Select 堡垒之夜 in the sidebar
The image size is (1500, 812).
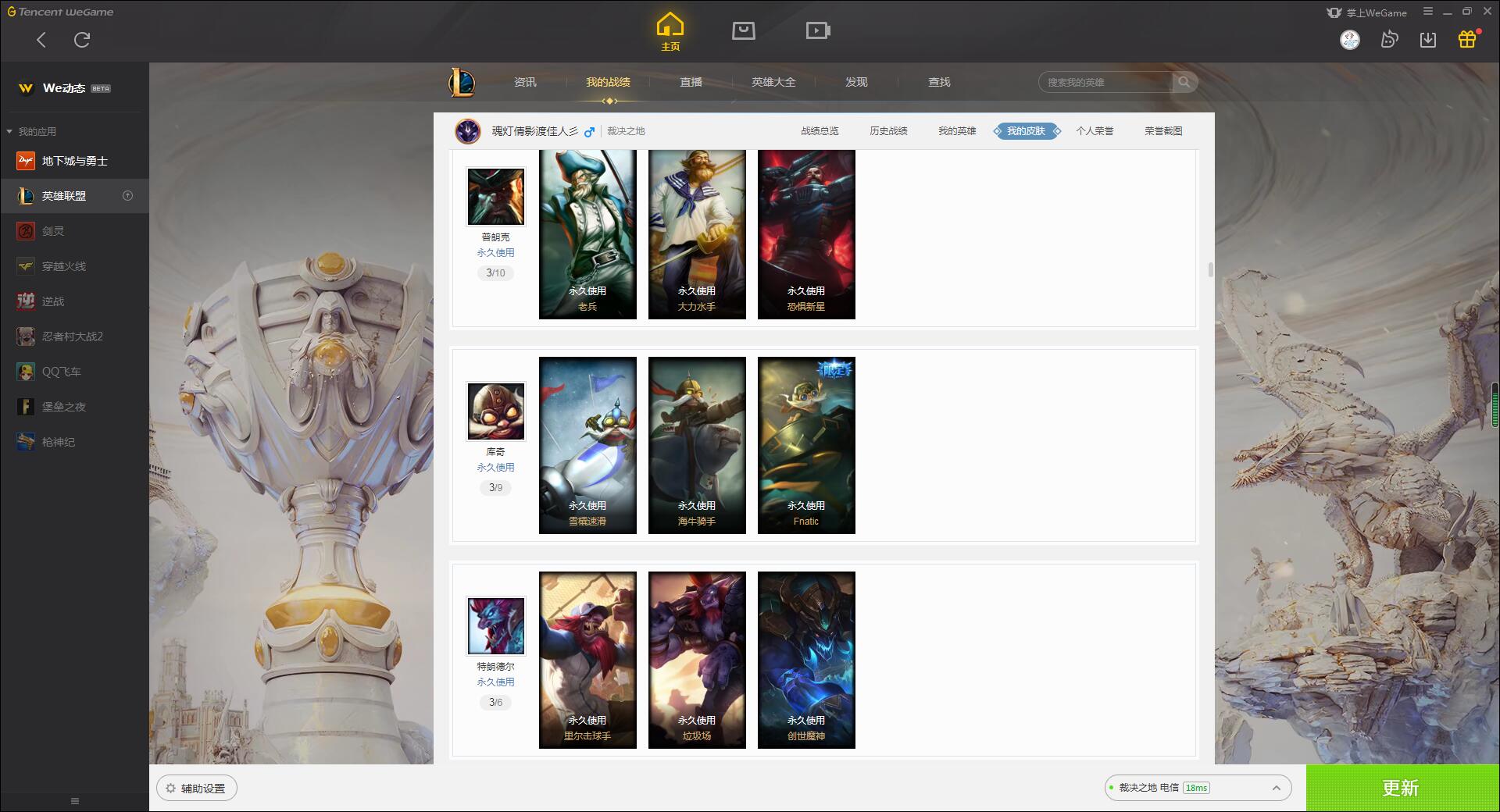pyautogui.click(x=74, y=407)
